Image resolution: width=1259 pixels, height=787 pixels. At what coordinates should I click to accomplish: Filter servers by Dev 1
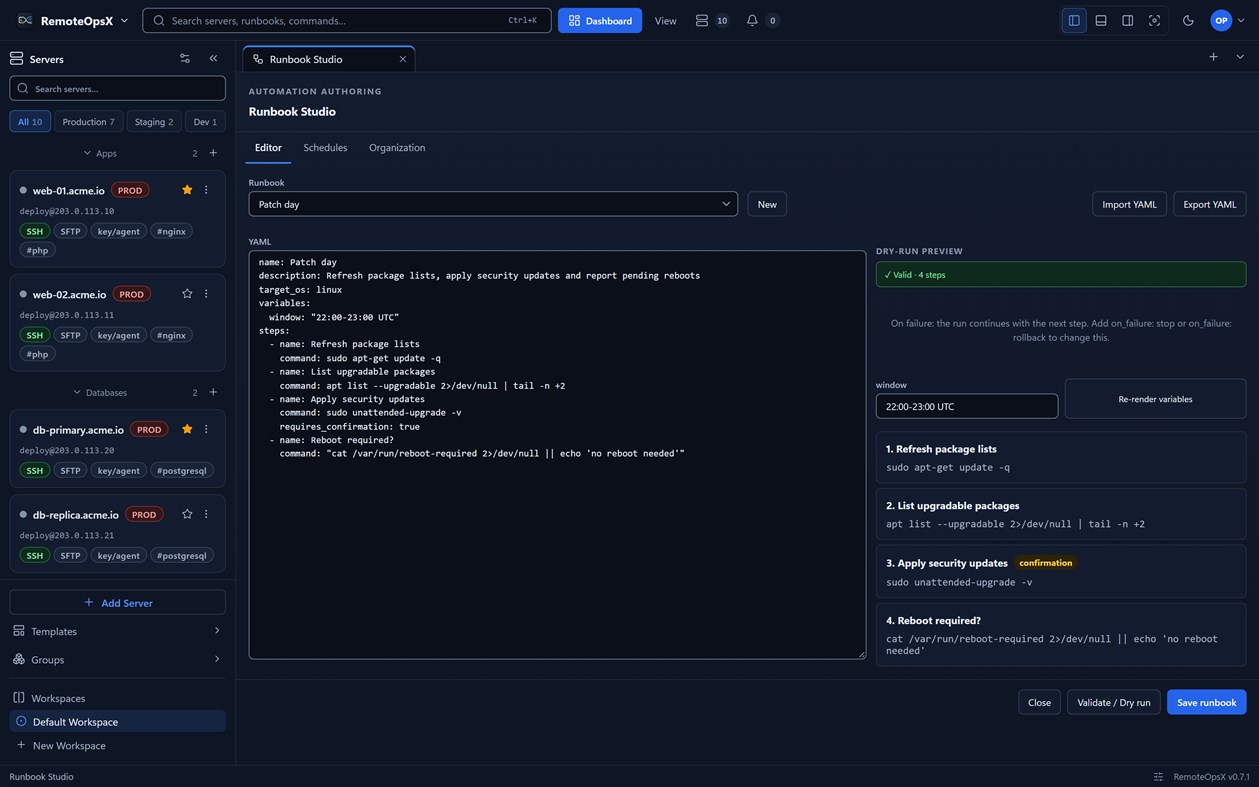205,121
